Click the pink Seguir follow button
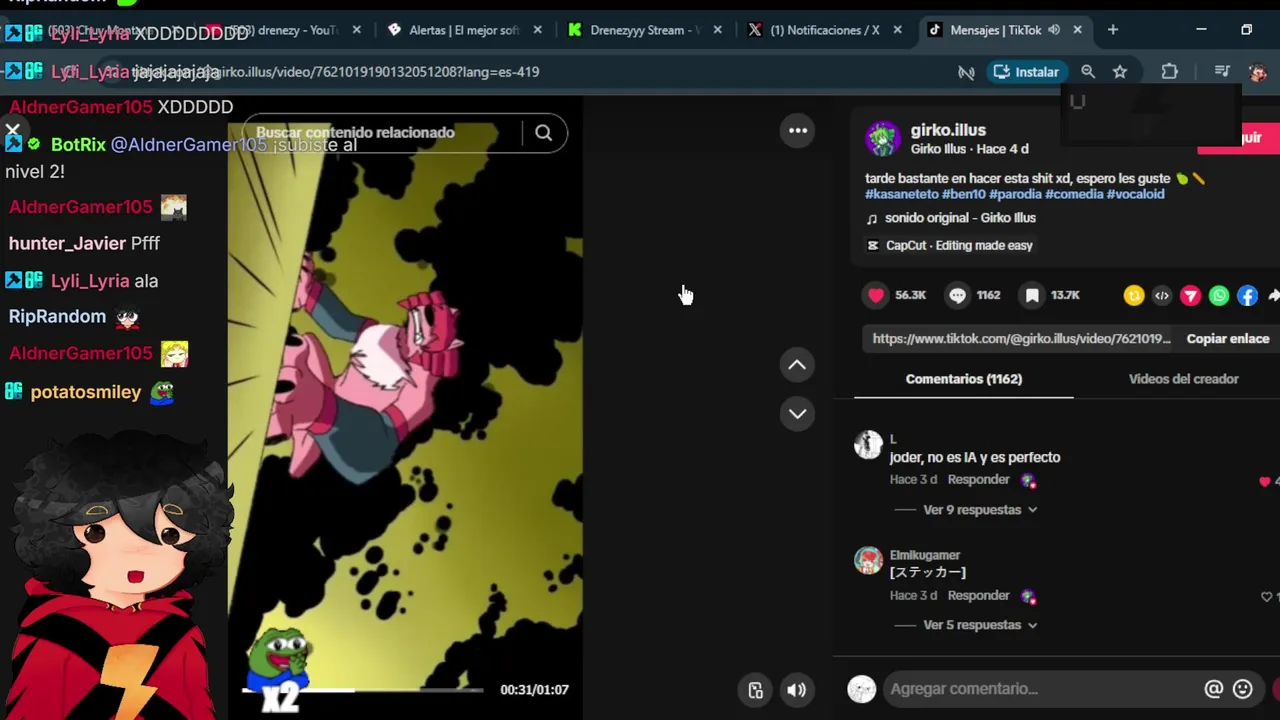The width and height of the screenshot is (1280, 720). [x=1239, y=139]
